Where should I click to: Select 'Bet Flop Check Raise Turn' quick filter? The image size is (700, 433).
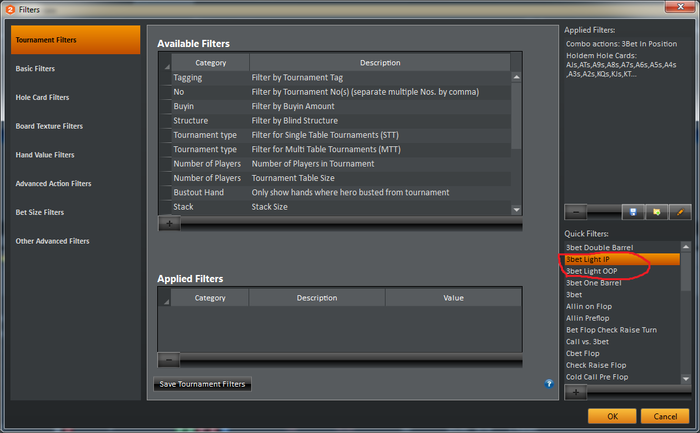pyautogui.click(x=622, y=330)
